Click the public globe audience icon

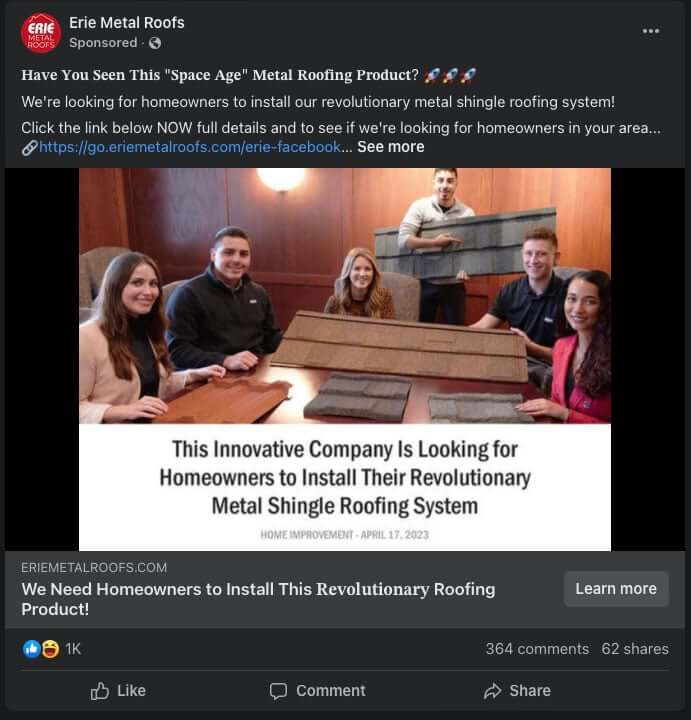coord(155,43)
